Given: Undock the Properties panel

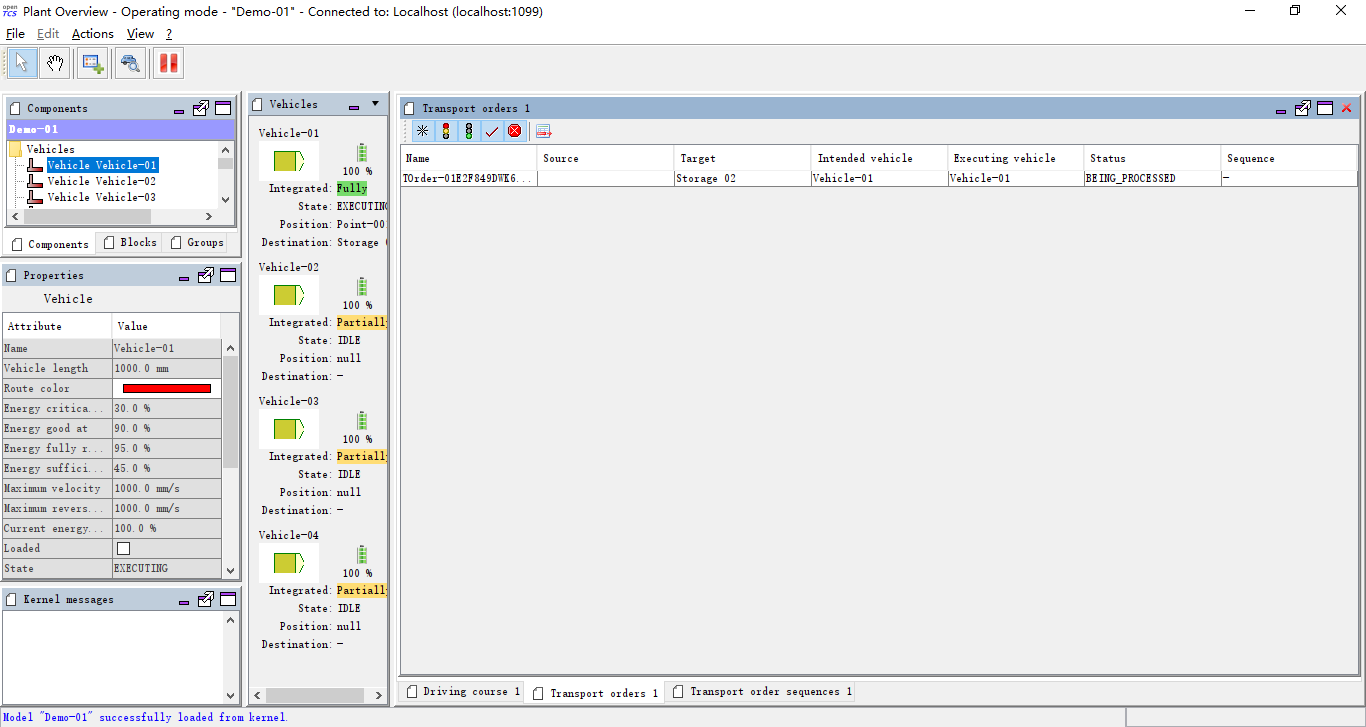Looking at the screenshot, I should 205,275.
